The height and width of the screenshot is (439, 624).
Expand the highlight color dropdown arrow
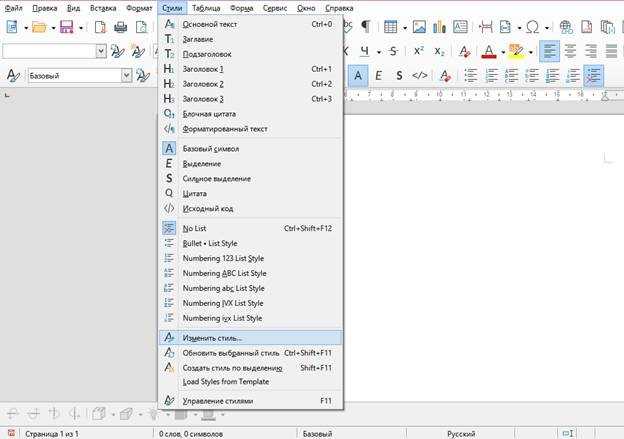(x=530, y=52)
